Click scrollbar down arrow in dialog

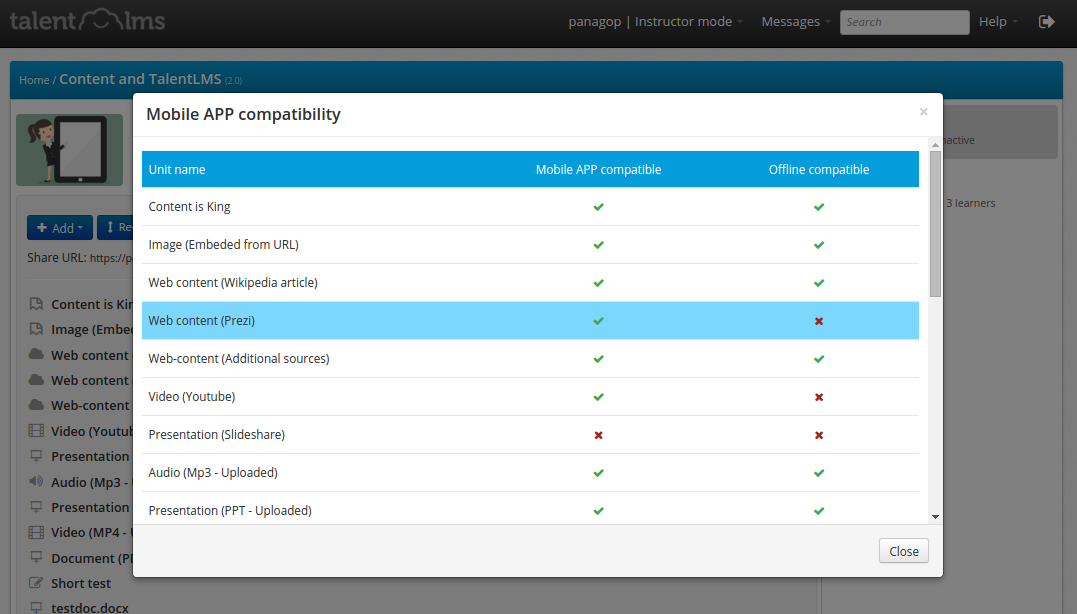[x=935, y=517]
